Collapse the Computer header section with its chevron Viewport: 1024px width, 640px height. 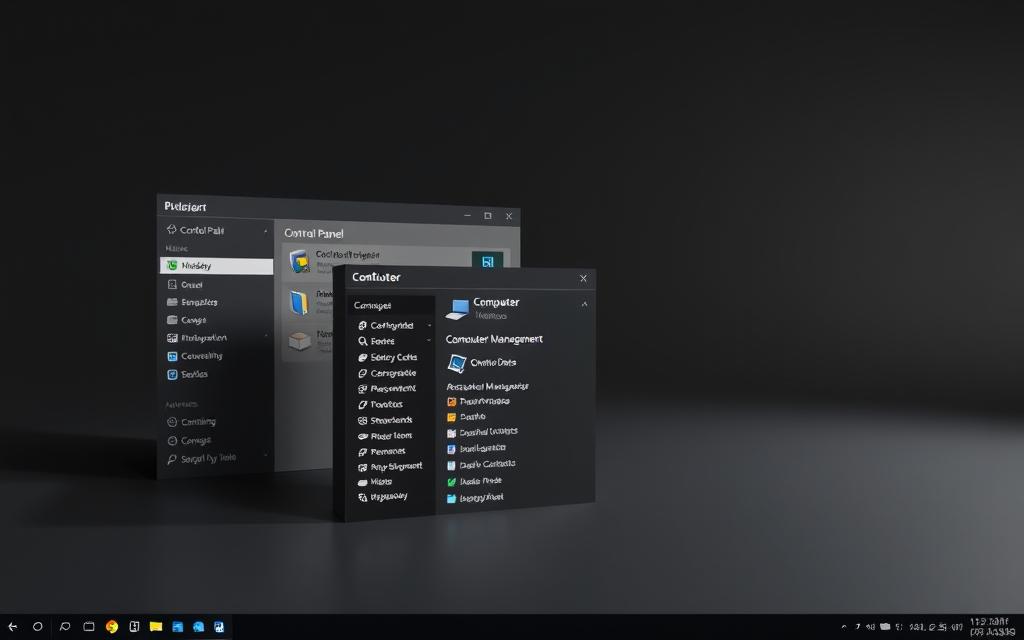coord(584,304)
